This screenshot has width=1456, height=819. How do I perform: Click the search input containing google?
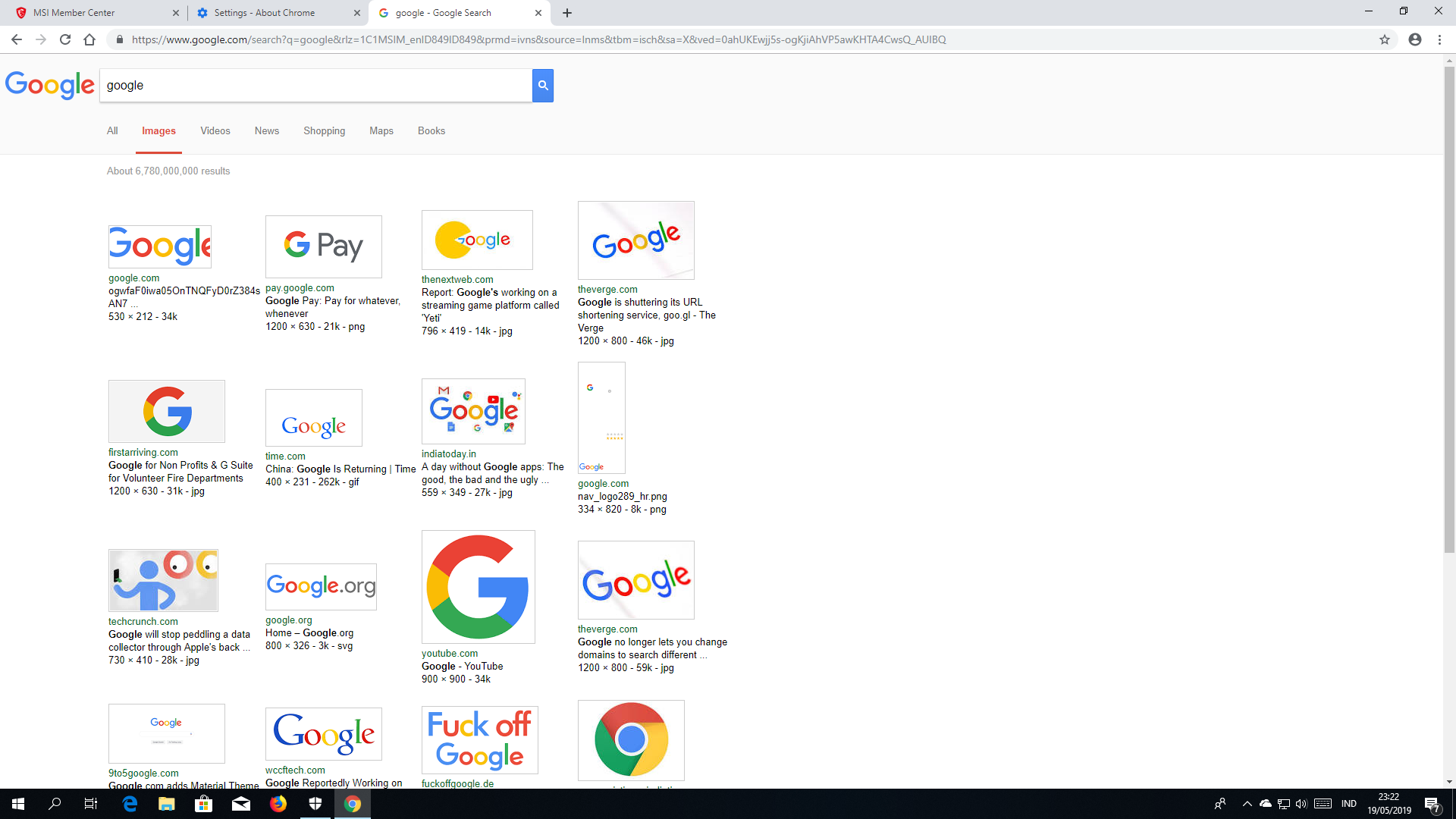[x=316, y=85]
